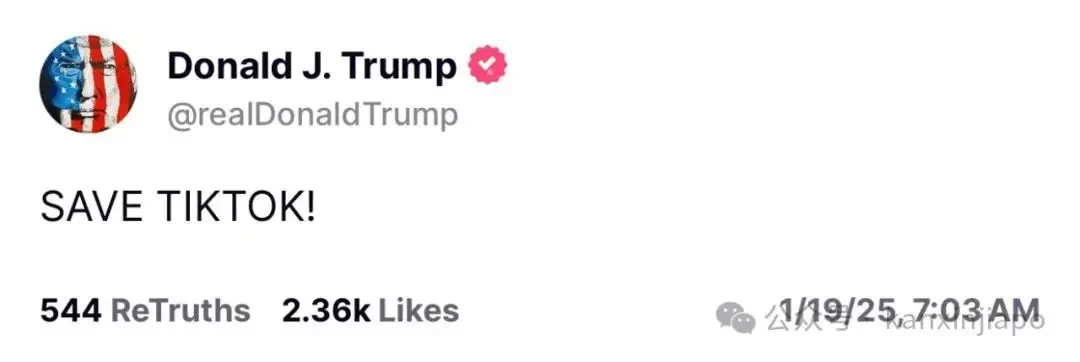Viewport: 1080px width, 362px height.
Task: Click the word Likes
Action: tap(419, 310)
